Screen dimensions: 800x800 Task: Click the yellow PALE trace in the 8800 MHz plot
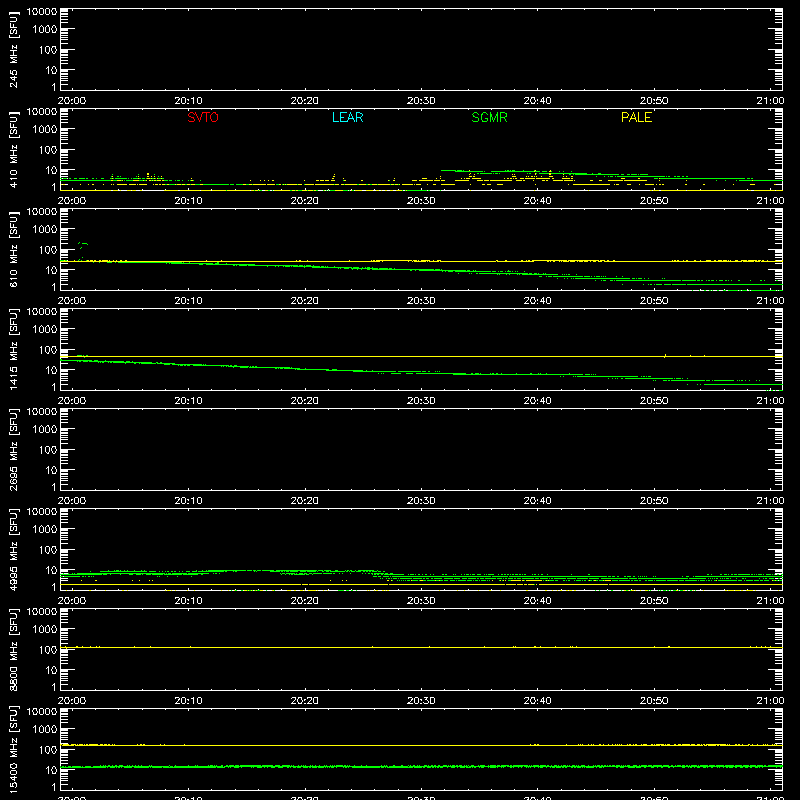(x=421, y=647)
